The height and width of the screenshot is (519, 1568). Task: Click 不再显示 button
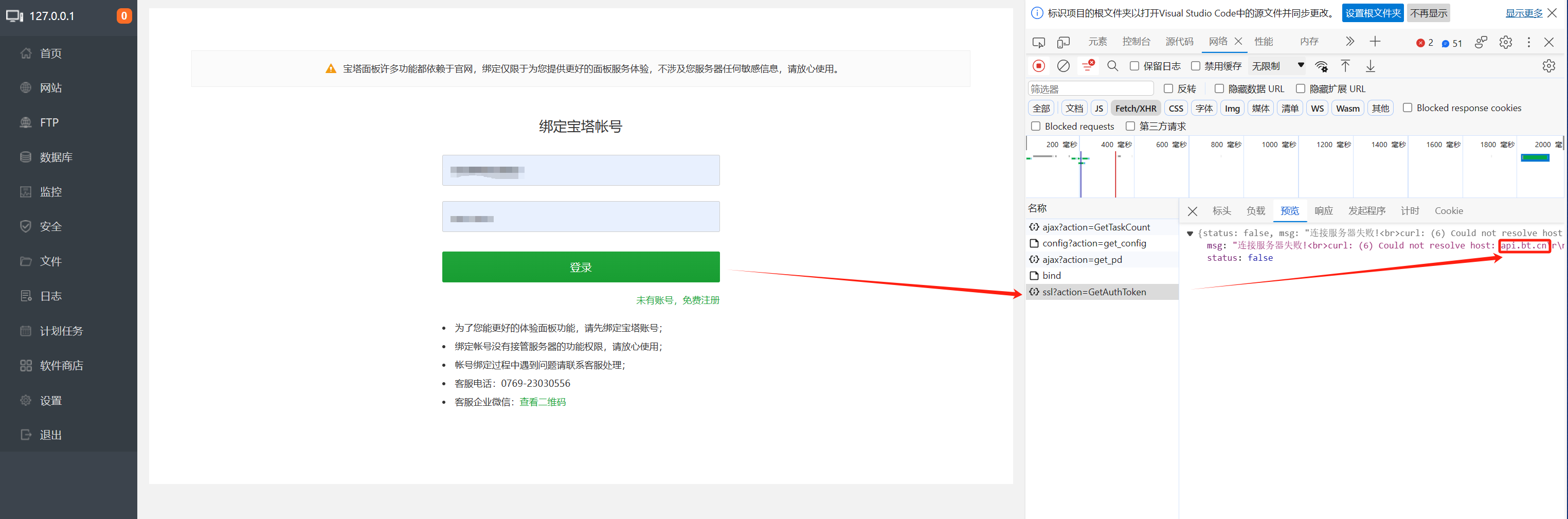click(x=1428, y=13)
